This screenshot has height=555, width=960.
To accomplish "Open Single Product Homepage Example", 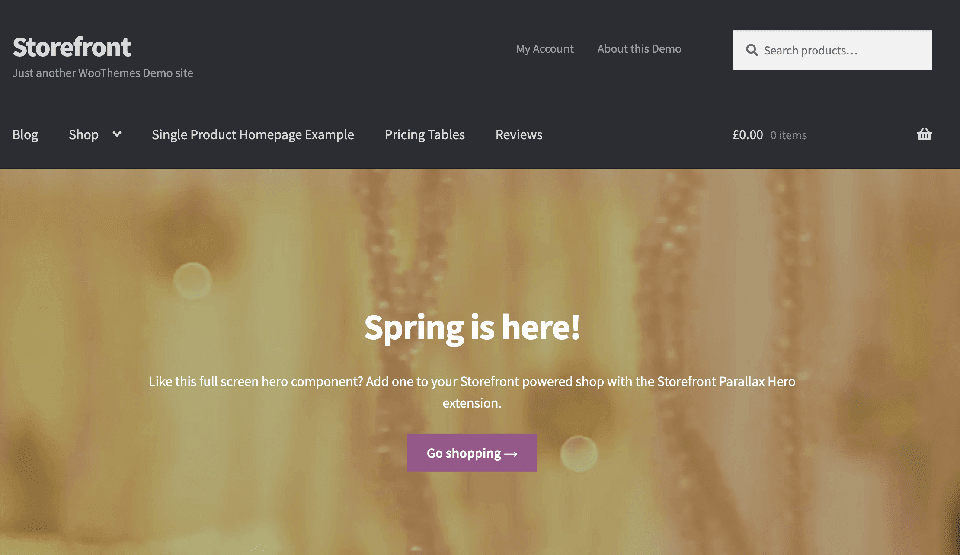I will [253, 135].
